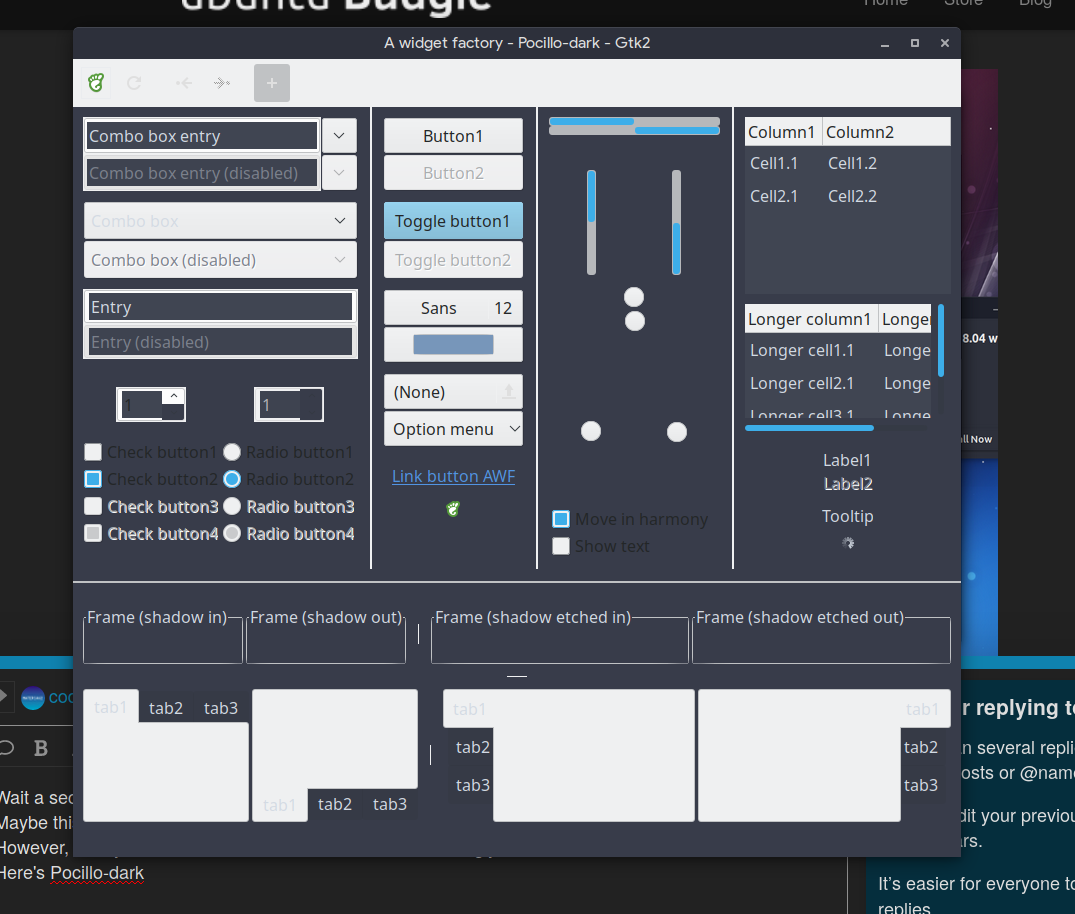Open the Sans 12 font chooser
This screenshot has width=1075, height=914.
[453, 308]
